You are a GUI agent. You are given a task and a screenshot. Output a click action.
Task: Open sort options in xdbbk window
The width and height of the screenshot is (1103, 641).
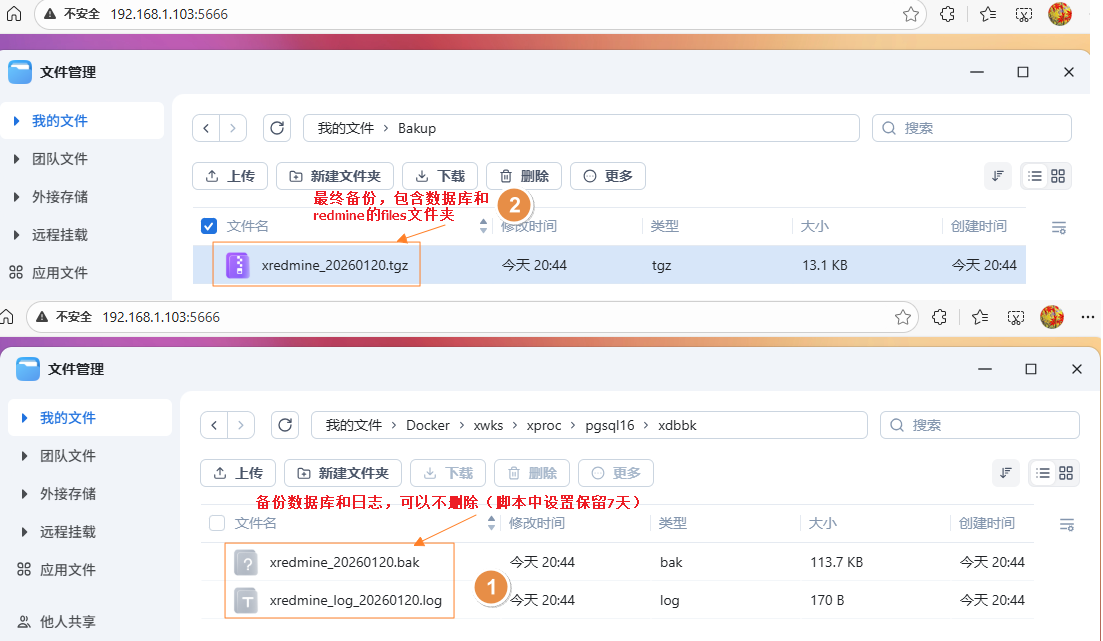click(1006, 473)
